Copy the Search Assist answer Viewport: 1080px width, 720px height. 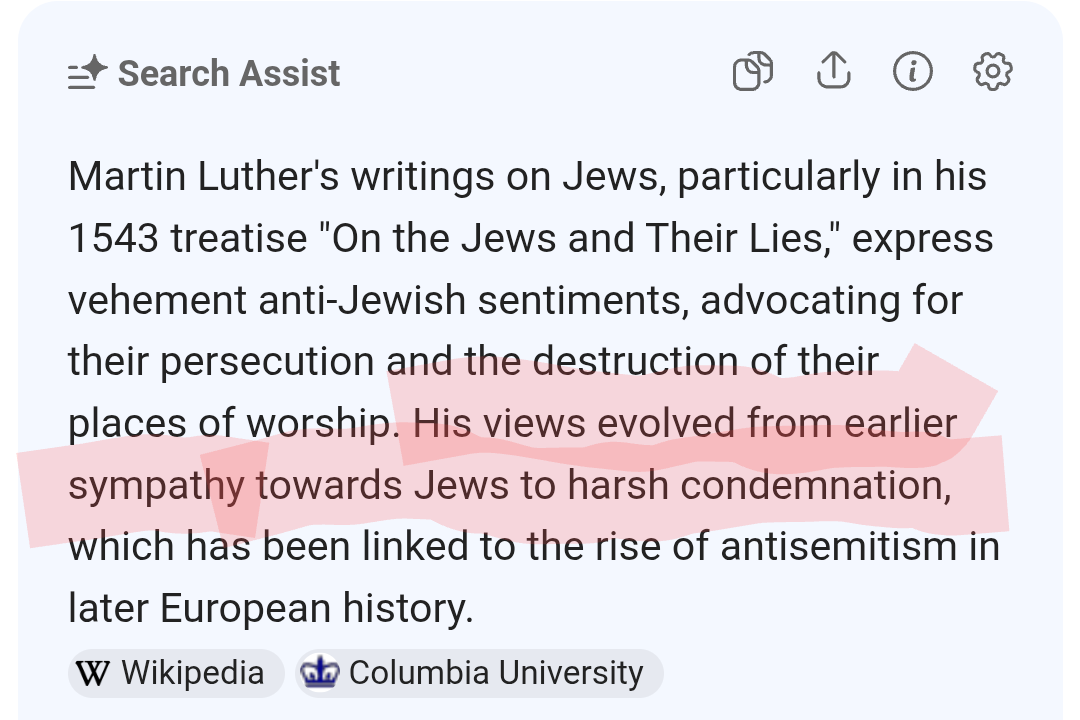(x=752, y=71)
